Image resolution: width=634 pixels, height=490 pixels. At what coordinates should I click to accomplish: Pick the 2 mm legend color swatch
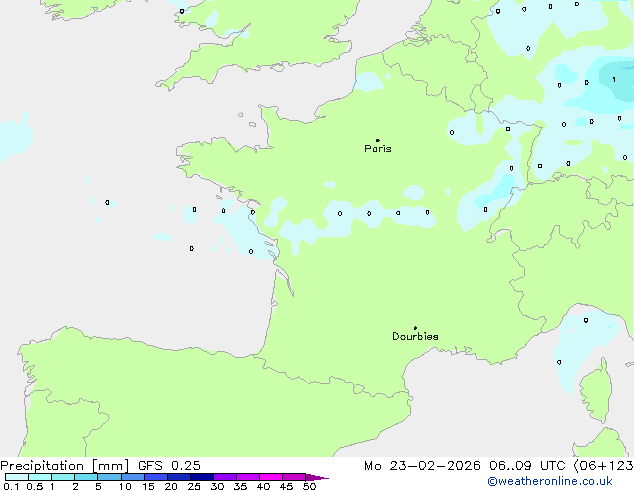pyautogui.click(x=87, y=477)
